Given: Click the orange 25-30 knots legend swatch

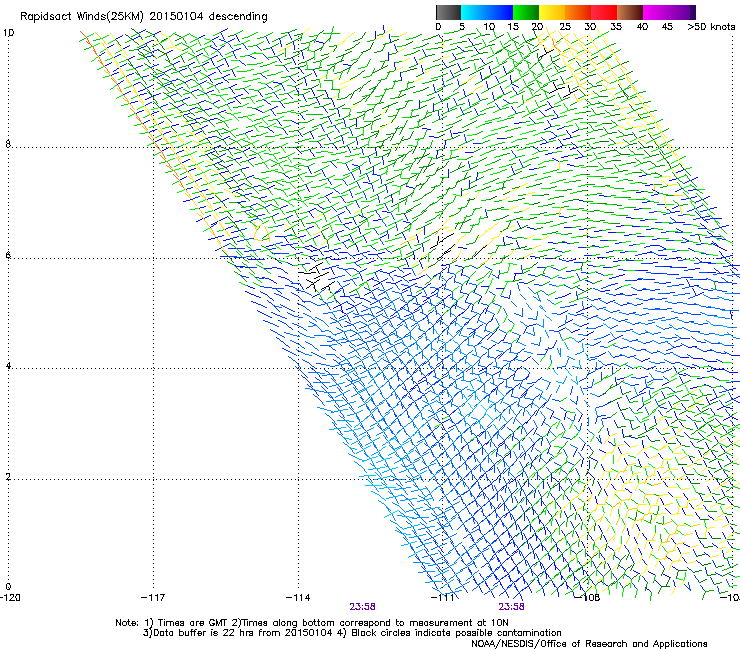Looking at the screenshot, I should 578,12.
